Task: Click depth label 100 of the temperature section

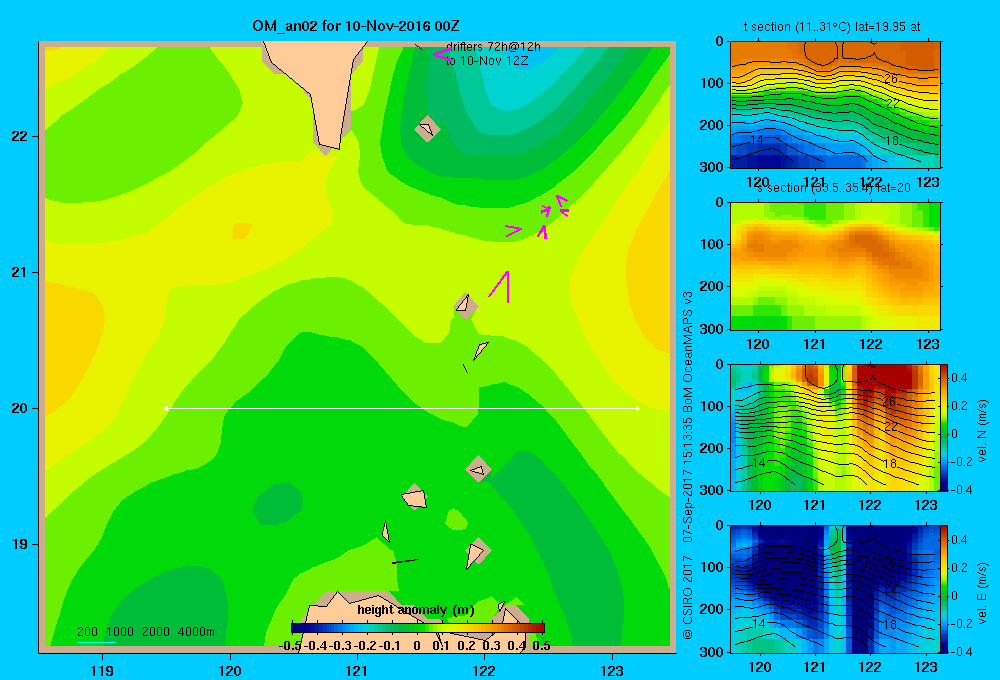Action: click(x=714, y=83)
